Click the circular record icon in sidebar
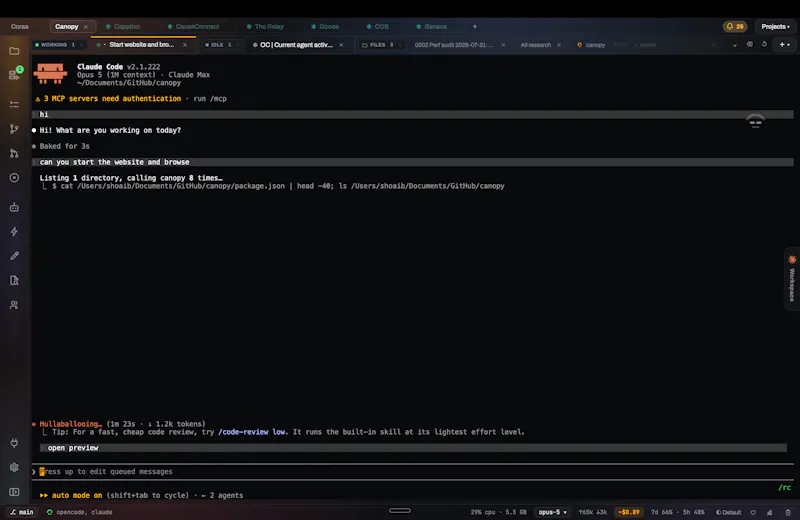 [x=14, y=178]
